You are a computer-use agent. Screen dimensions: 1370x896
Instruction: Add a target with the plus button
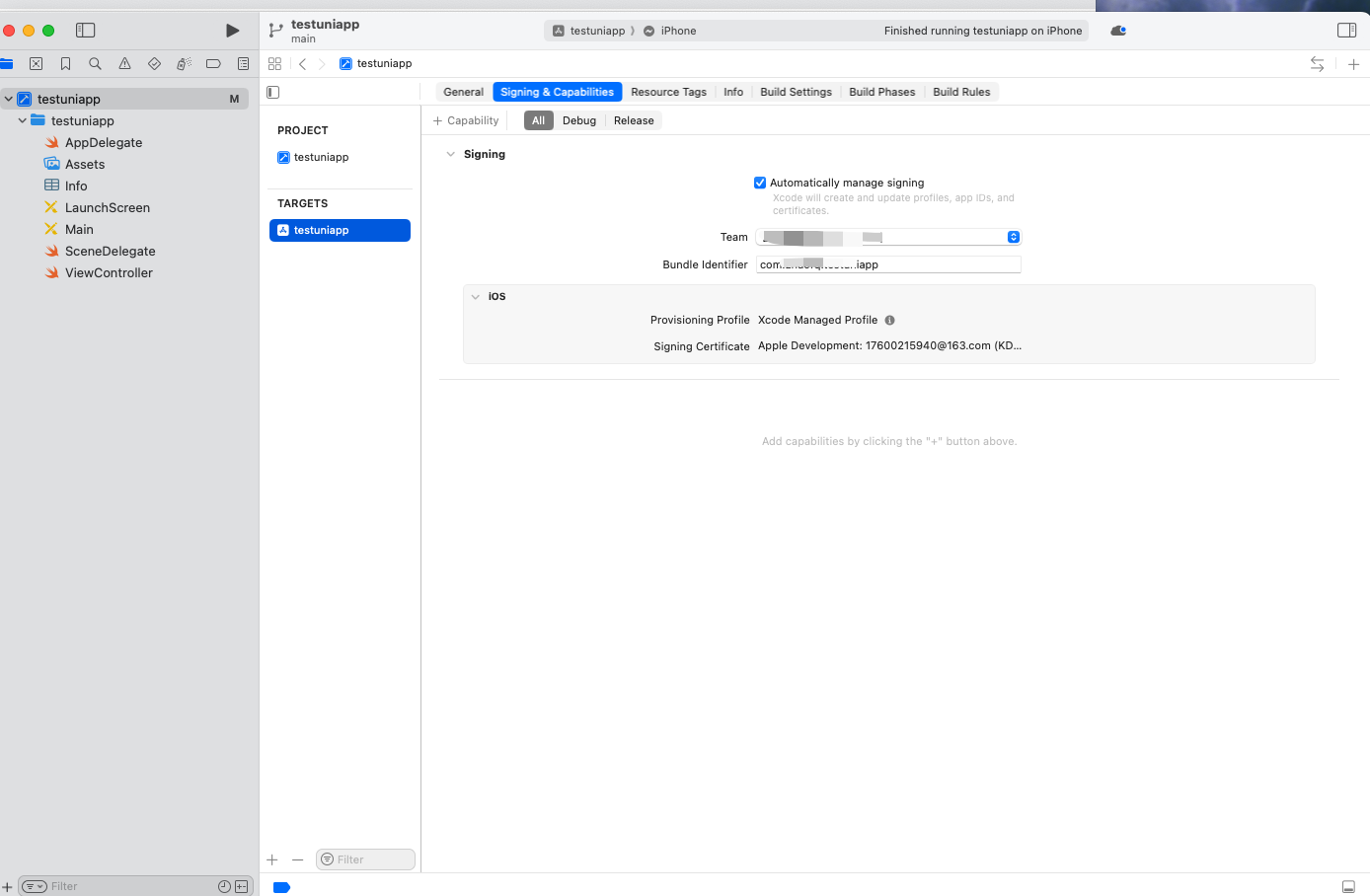tap(272, 859)
